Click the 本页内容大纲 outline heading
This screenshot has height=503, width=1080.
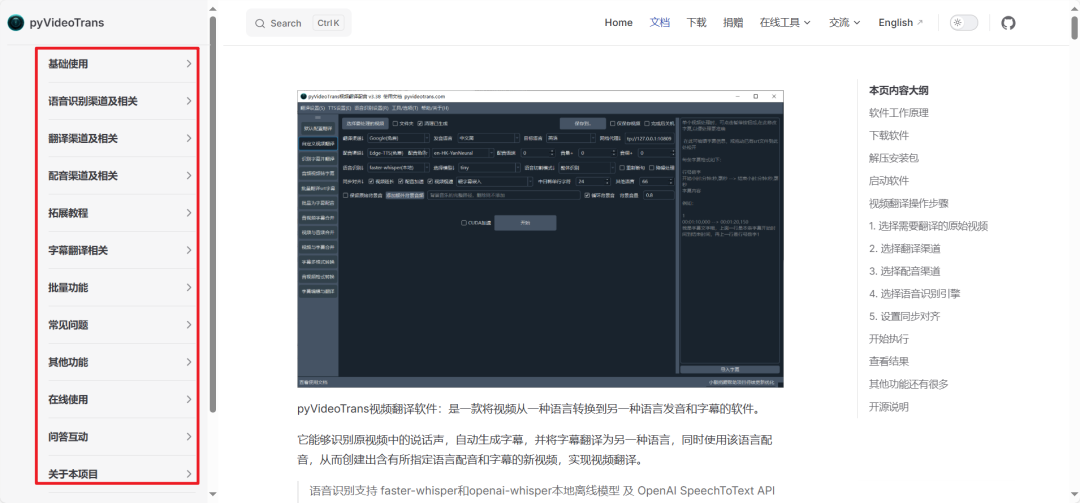point(899,90)
